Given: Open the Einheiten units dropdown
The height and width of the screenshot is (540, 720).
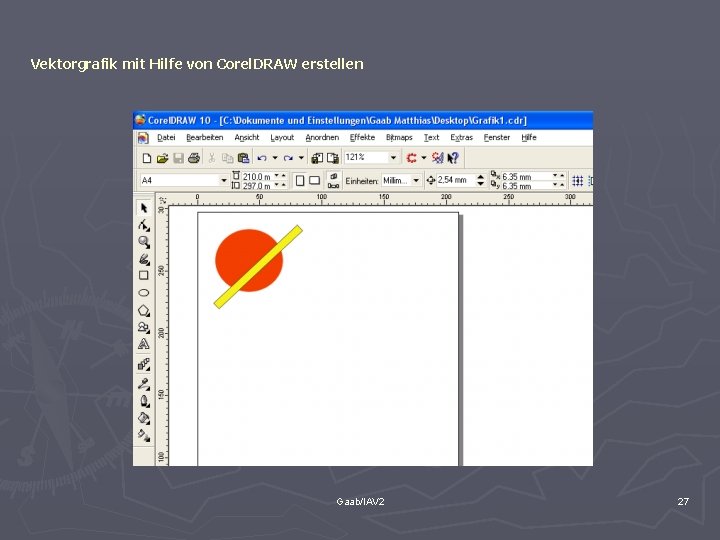Looking at the screenshot, I should (x=416, y=180).
